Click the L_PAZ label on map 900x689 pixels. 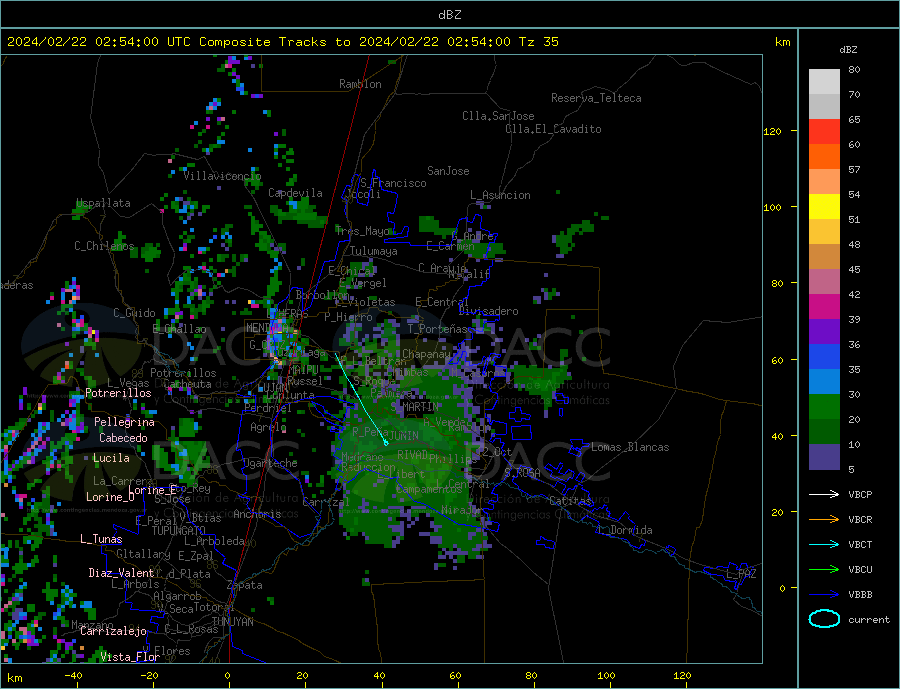coord(742,574)
